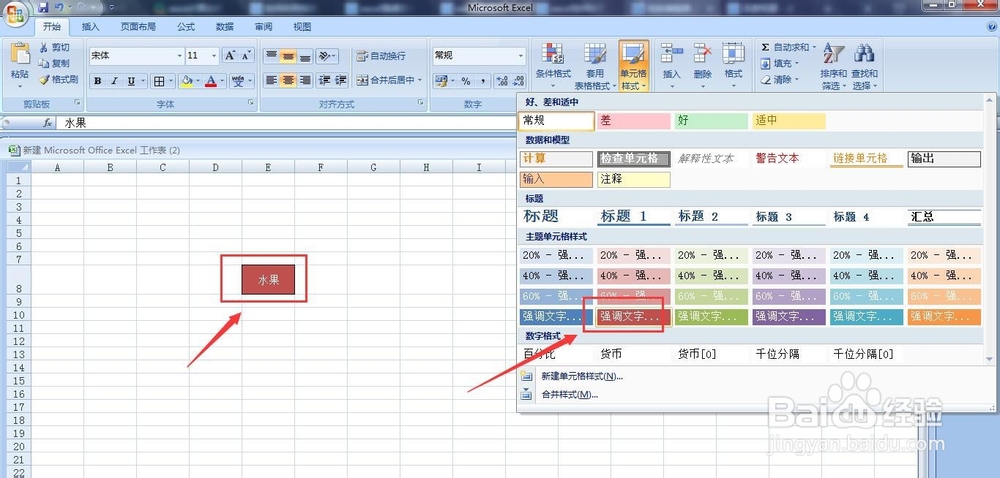Toggle bottom vertical alignment

click(x=305, y=56)
